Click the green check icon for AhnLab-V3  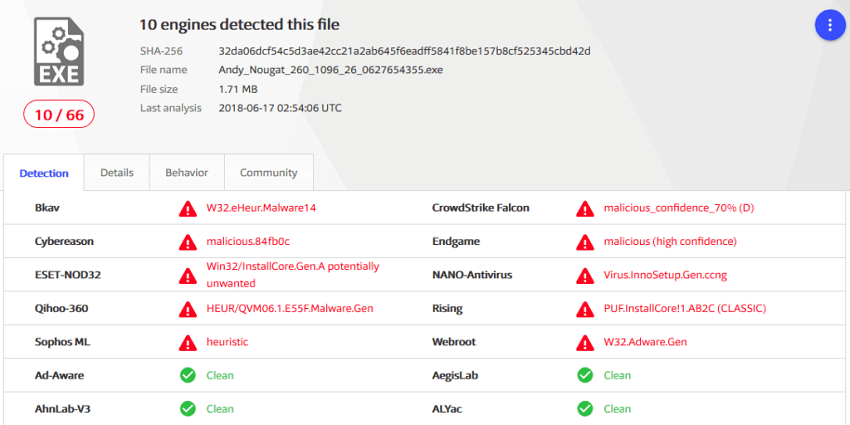[x=187, y=408]
